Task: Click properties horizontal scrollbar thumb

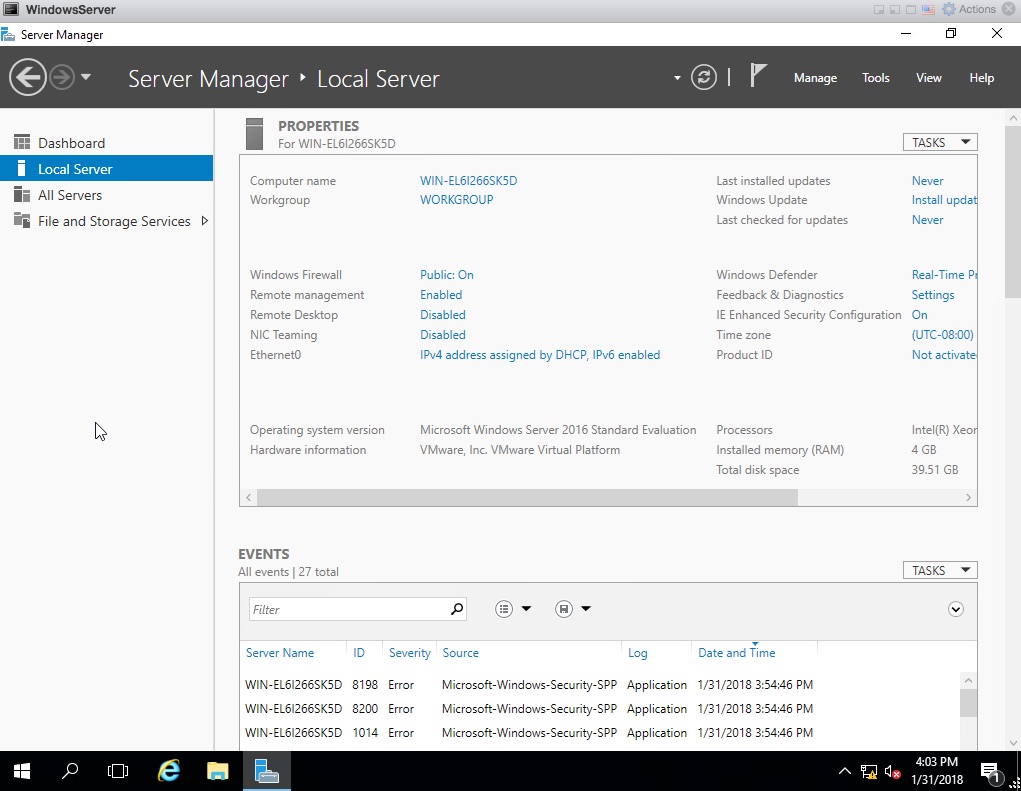Action: point(527,497)
